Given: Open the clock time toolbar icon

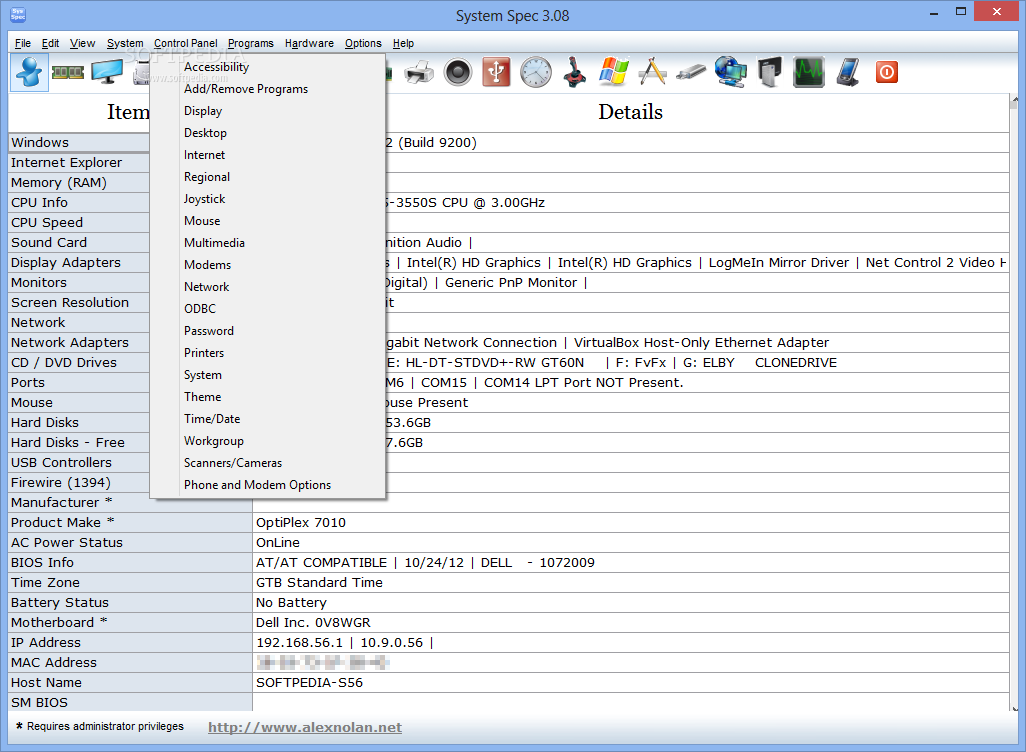Looking at the screenshot, I should [x=536, y=72].
